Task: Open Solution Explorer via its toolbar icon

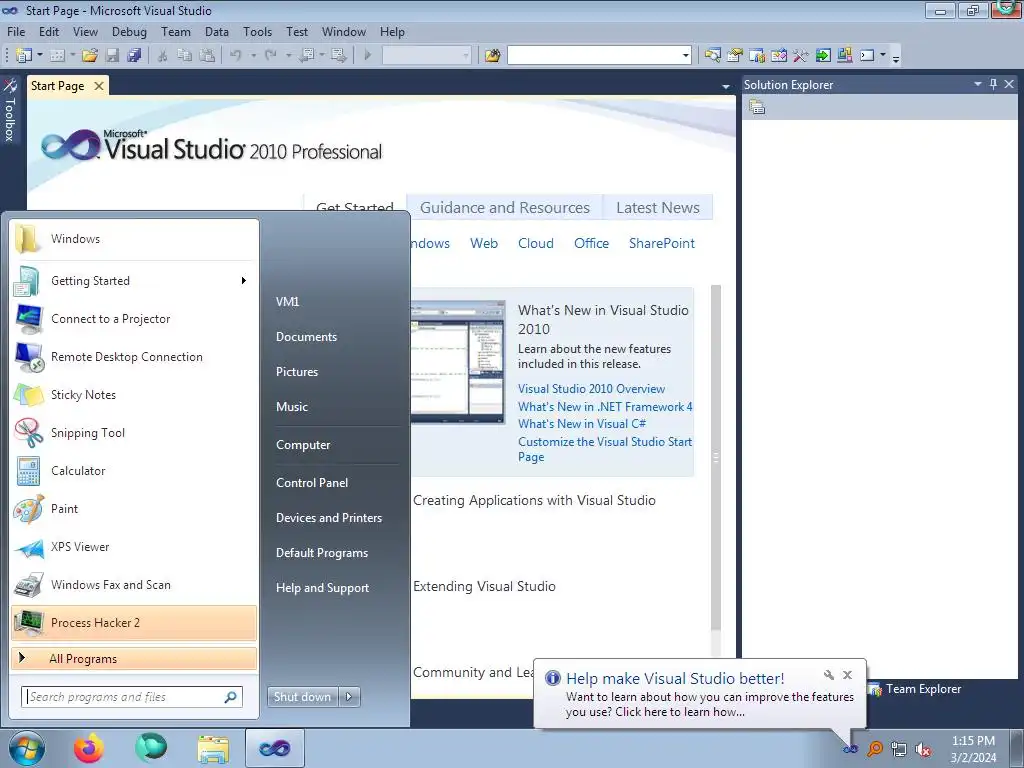Action: pyautogui.click(x=712, y=56)
